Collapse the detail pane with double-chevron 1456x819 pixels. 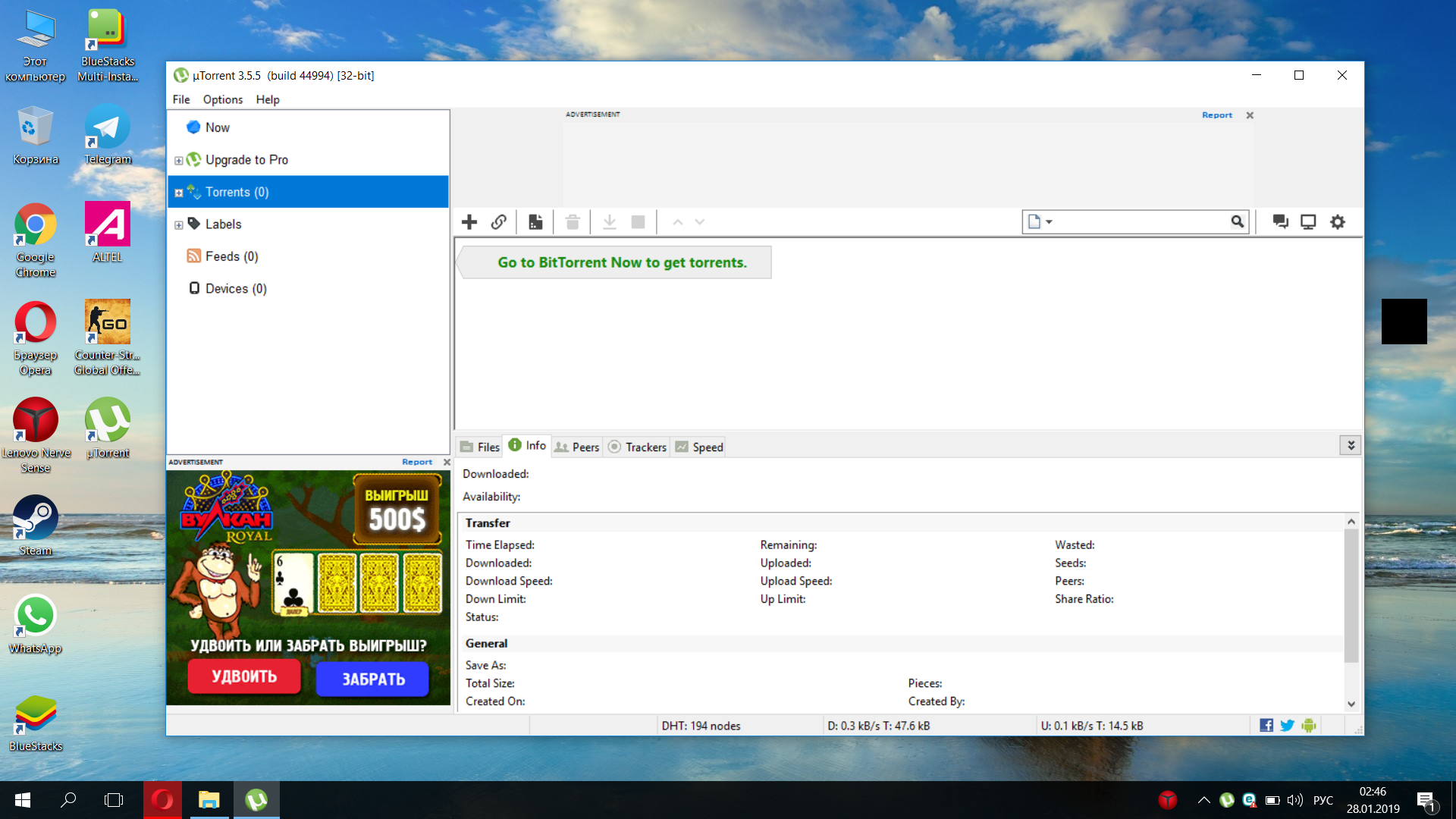pos(1351,446)
